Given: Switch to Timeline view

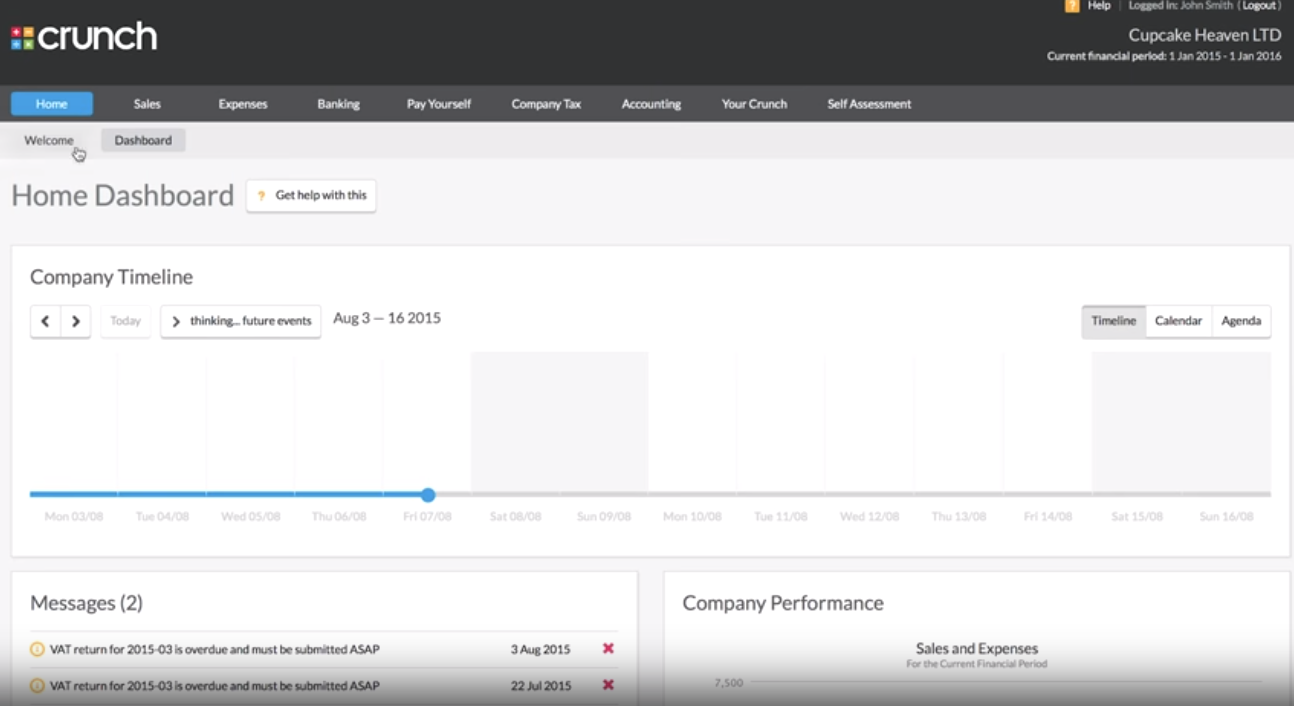Looking at the screenshot, I should click(1113, 321).
